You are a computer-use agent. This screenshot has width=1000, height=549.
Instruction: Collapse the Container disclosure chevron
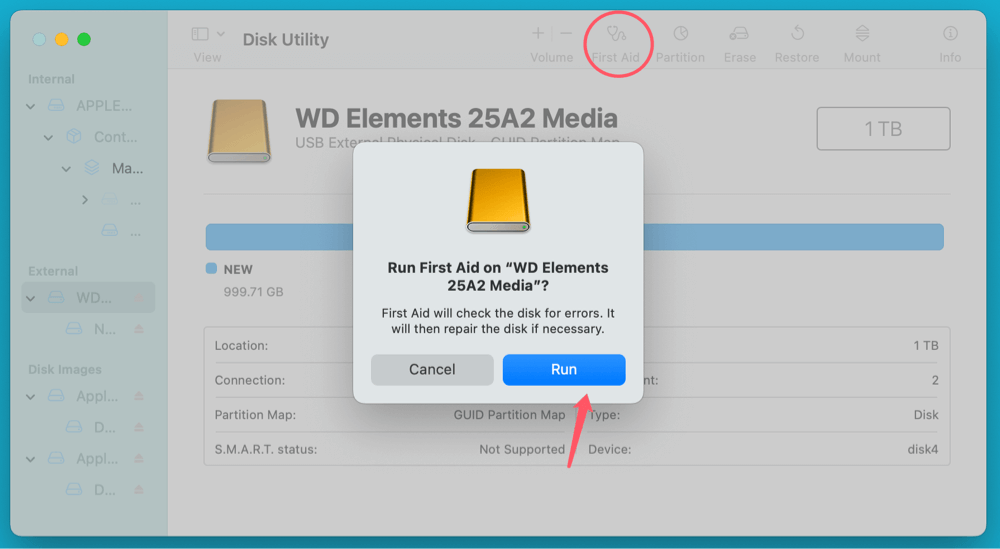tap(48, 137)
